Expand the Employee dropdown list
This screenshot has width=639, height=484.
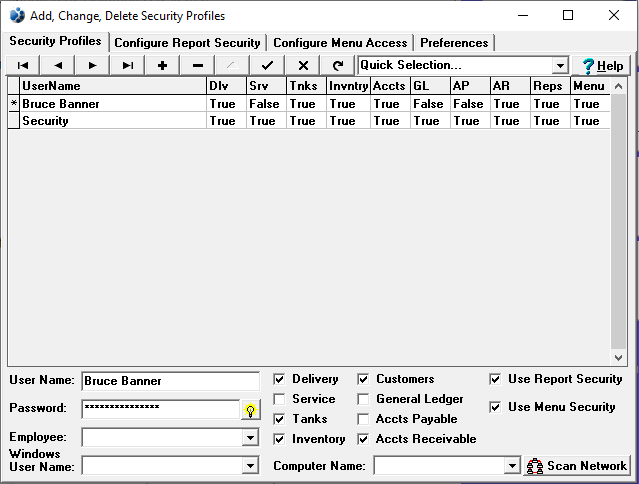click(x=250, y=438)
